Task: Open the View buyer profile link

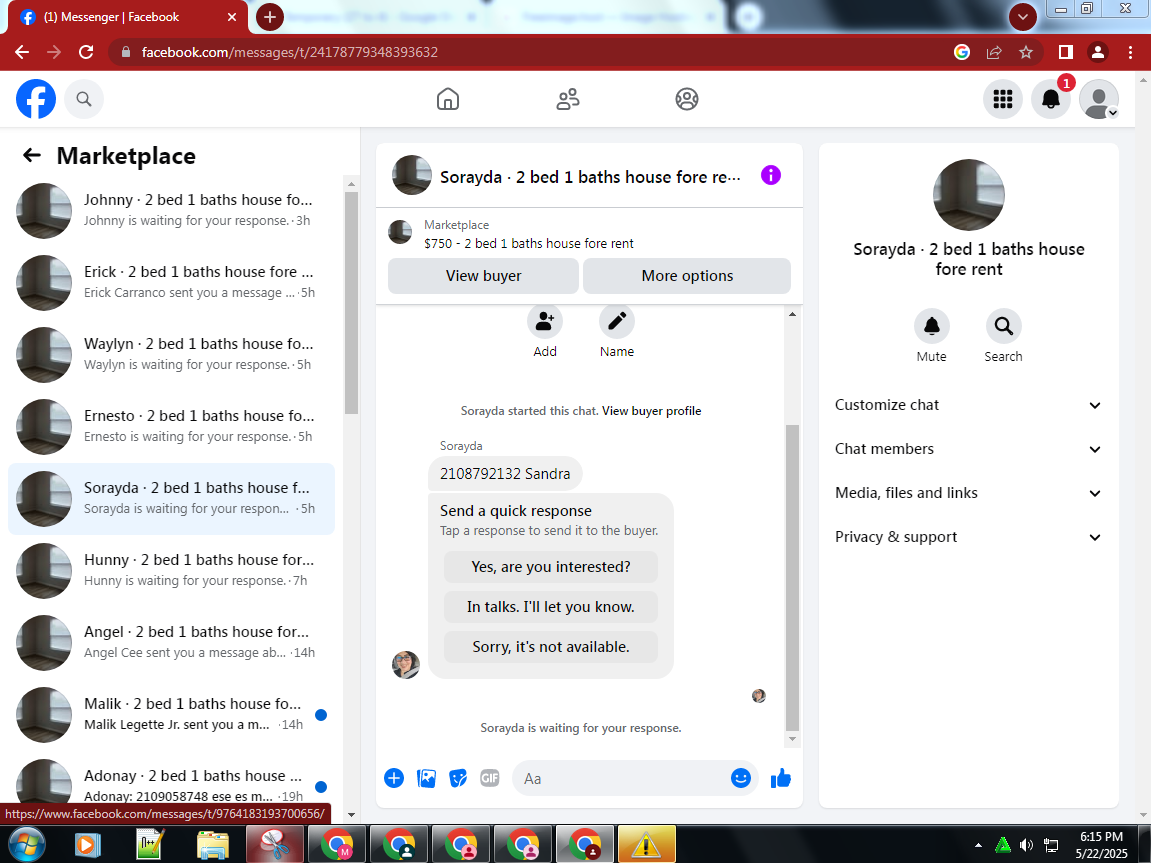Action: 652,411
